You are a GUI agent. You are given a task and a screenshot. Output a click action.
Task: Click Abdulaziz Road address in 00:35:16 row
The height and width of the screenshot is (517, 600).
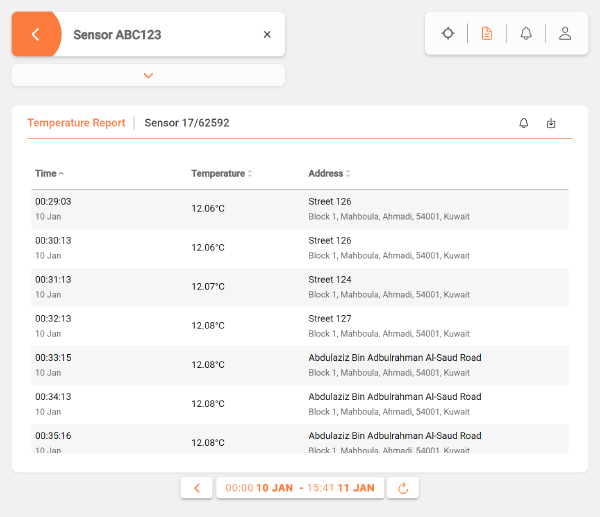point(395,436)
